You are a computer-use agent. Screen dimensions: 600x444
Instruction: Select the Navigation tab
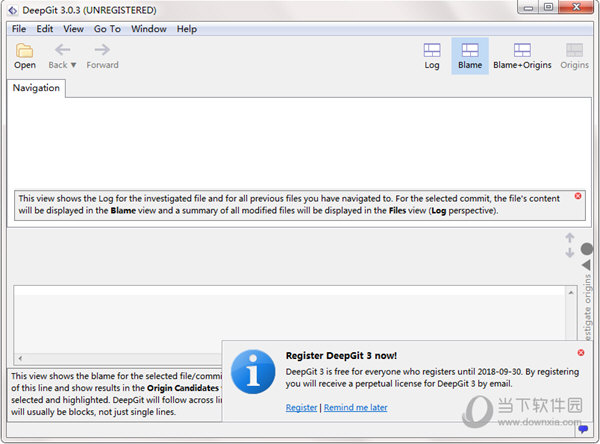click(36, 88)
